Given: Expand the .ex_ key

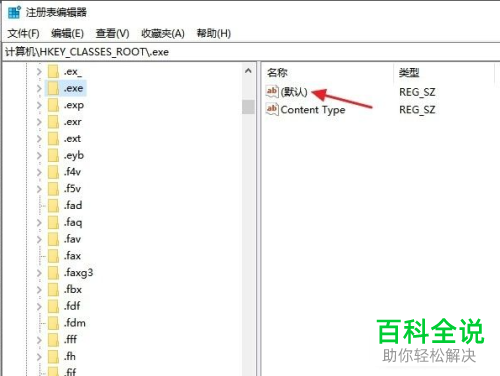Looking at the screenshot, I should tap(39, 72).
